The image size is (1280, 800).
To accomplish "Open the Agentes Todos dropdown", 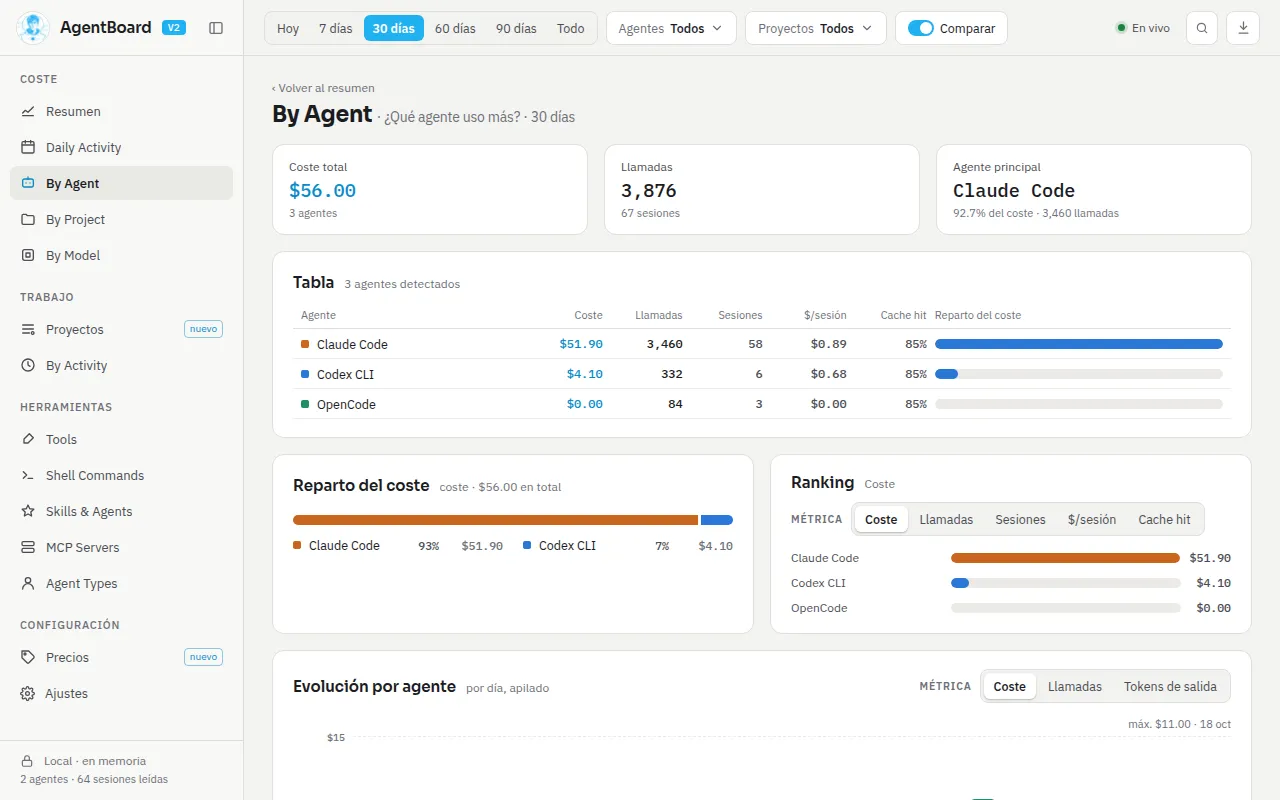I will pos(671,28).
